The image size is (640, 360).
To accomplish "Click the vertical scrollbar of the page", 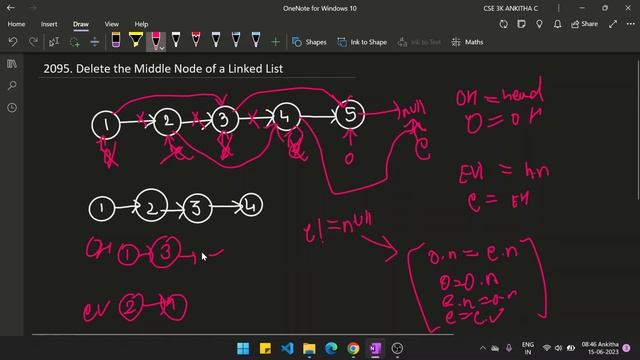I will (638, 131).
